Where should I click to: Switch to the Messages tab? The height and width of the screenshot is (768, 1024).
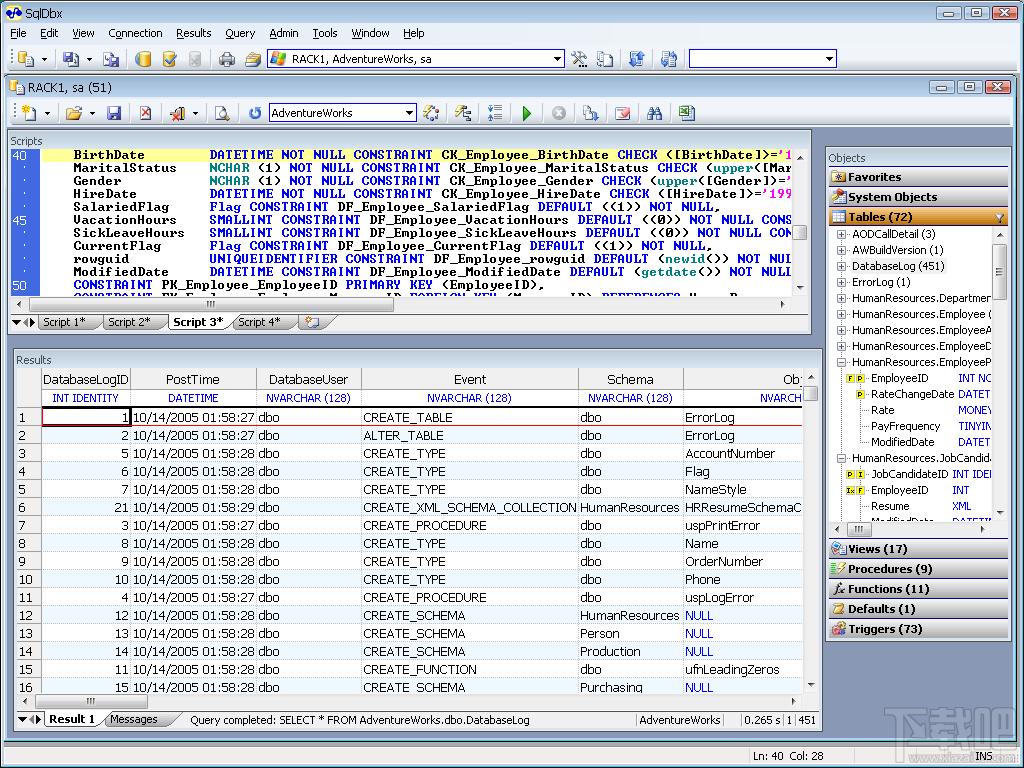click(x=134, y=719)
